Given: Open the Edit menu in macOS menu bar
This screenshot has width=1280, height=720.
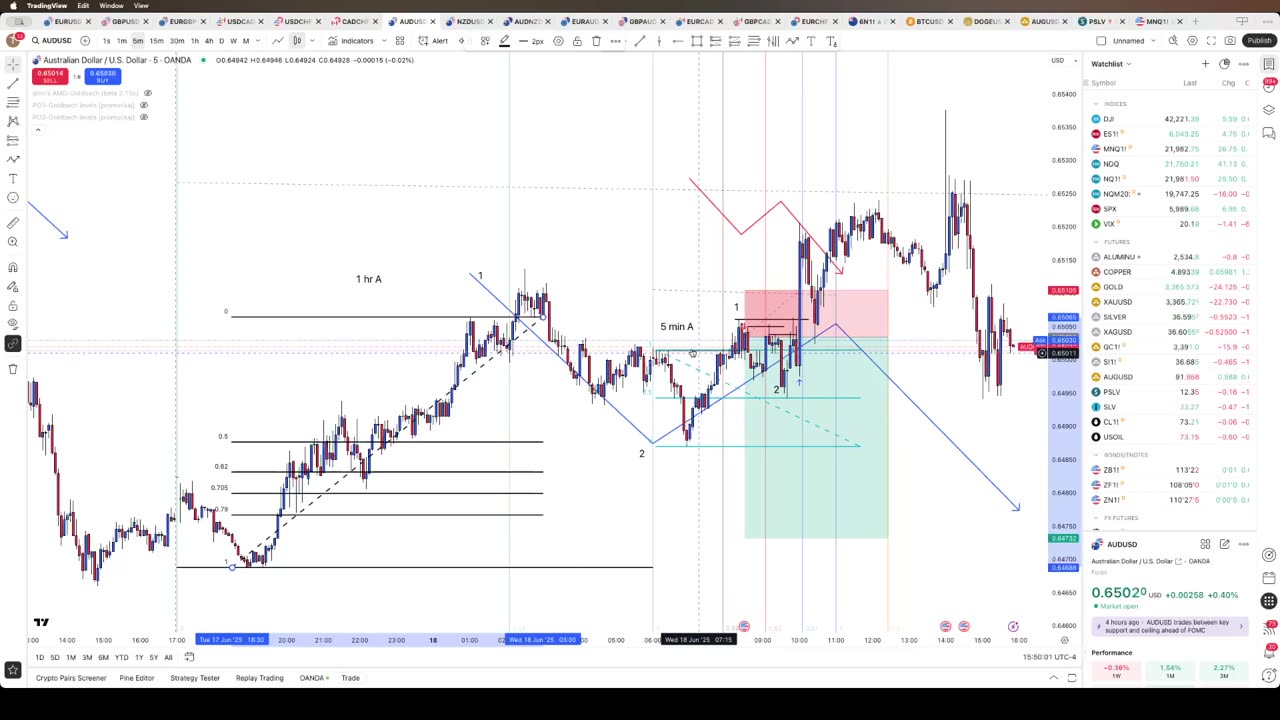Looking at the screenshot, I should tap(83, 6).
